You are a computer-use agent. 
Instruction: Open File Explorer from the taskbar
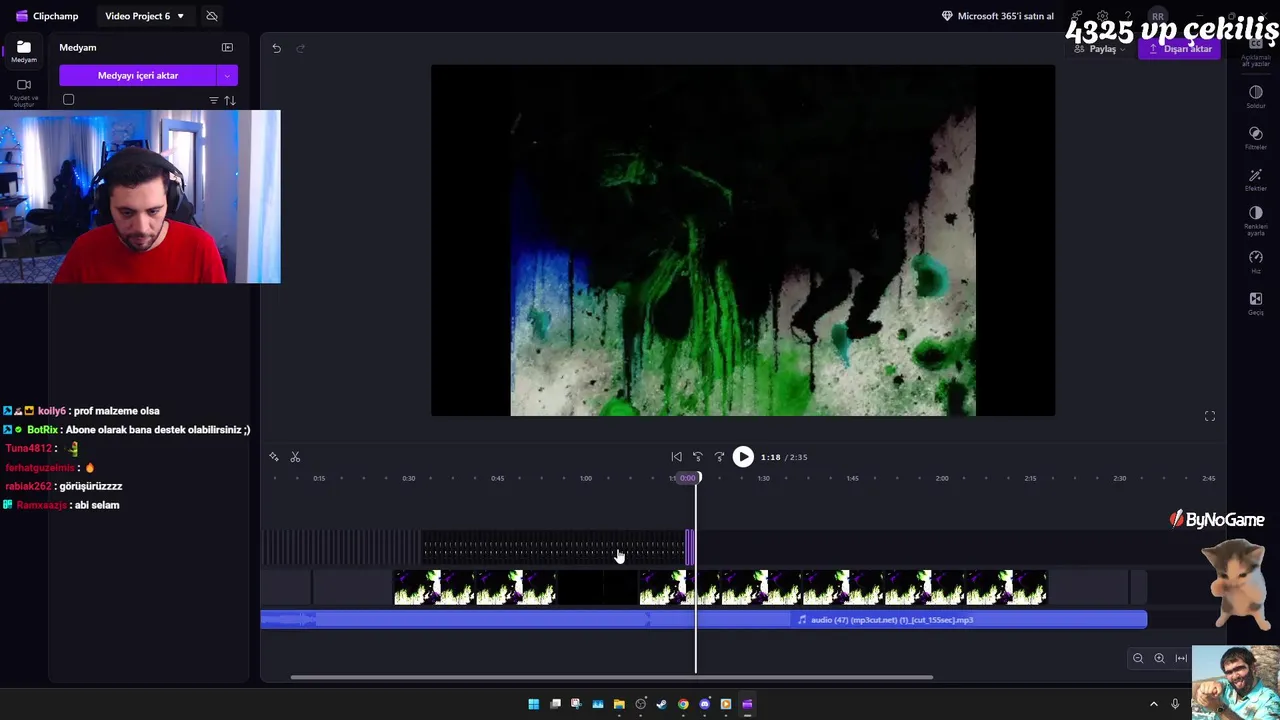pyautogui.click(x=619, y=704)
